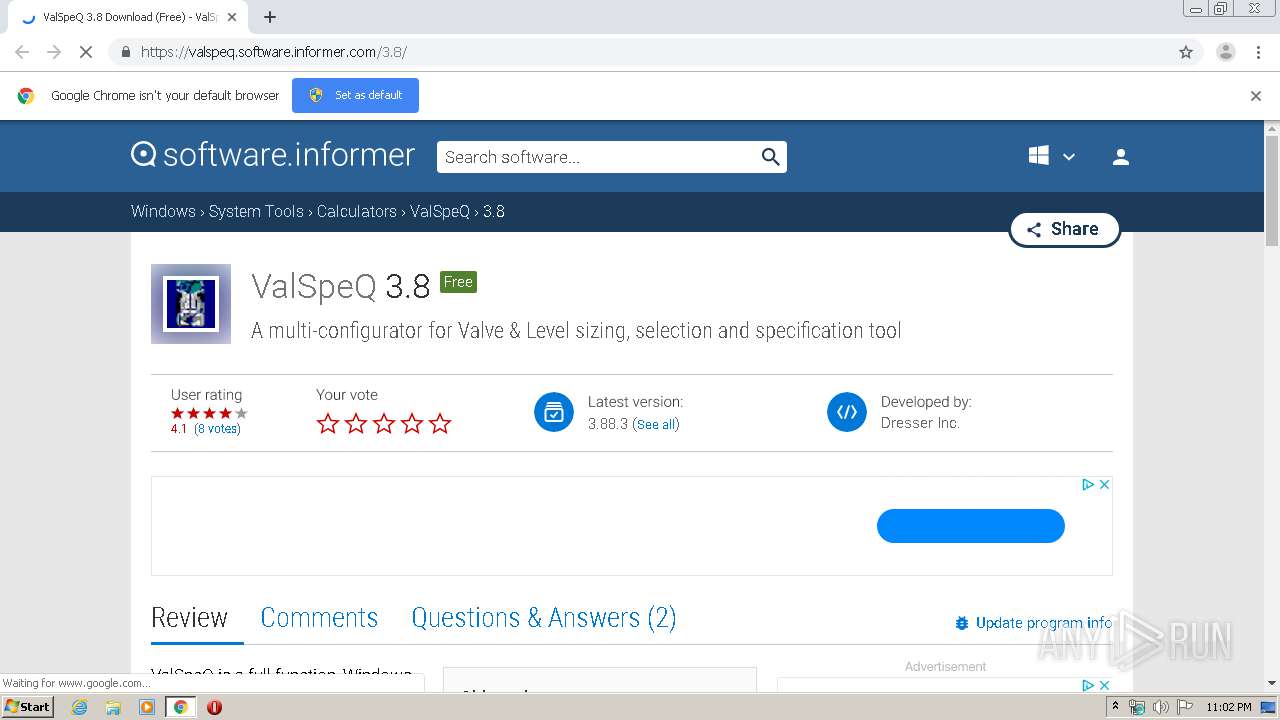1280x720 pixels.
Task: Open the See all versions link
Action: tap(656, 424)
